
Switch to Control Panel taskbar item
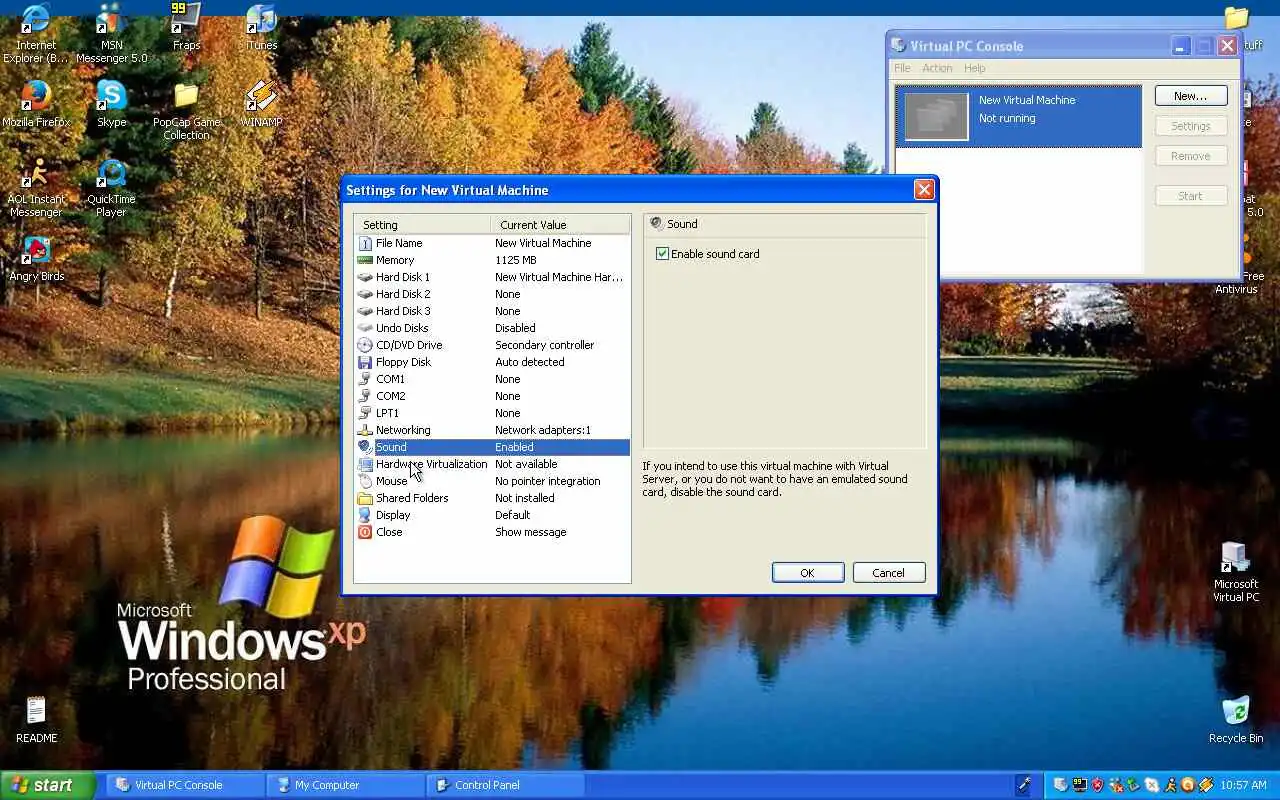pyautogui.click(x=505, y=785)
